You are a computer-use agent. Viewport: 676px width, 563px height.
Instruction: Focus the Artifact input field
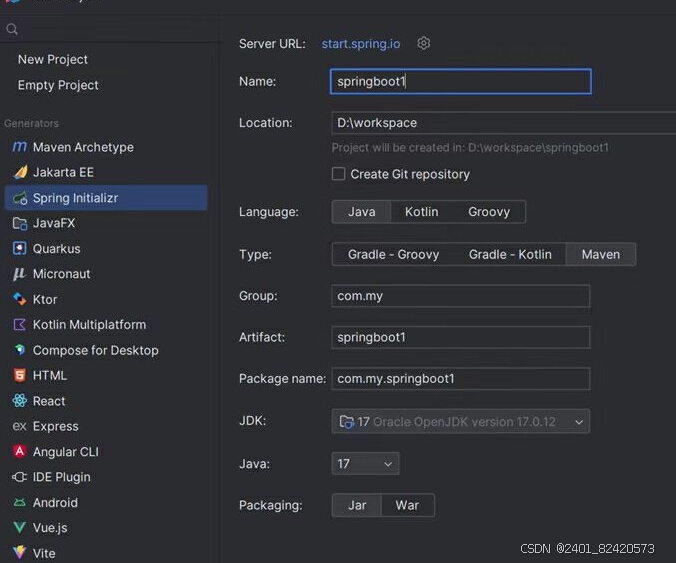(460, 337)
